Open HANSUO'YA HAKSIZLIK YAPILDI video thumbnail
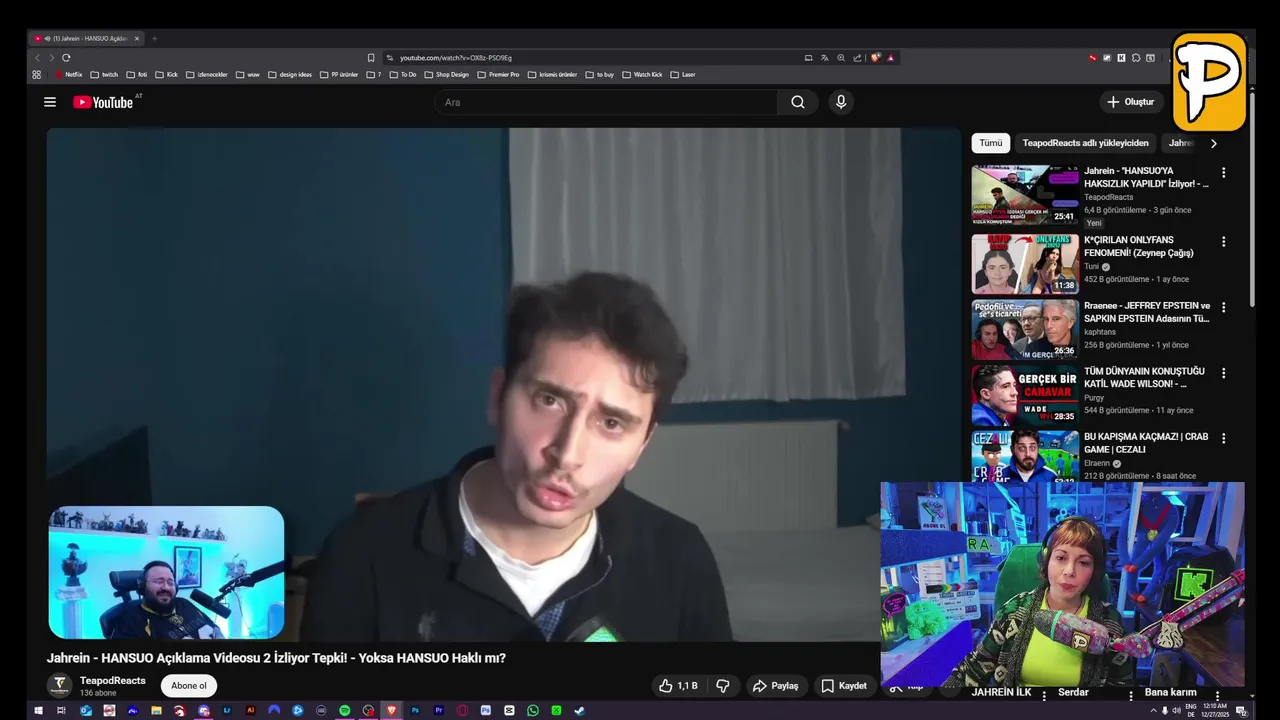1280x720 pixels. [x=1025, y=195]
